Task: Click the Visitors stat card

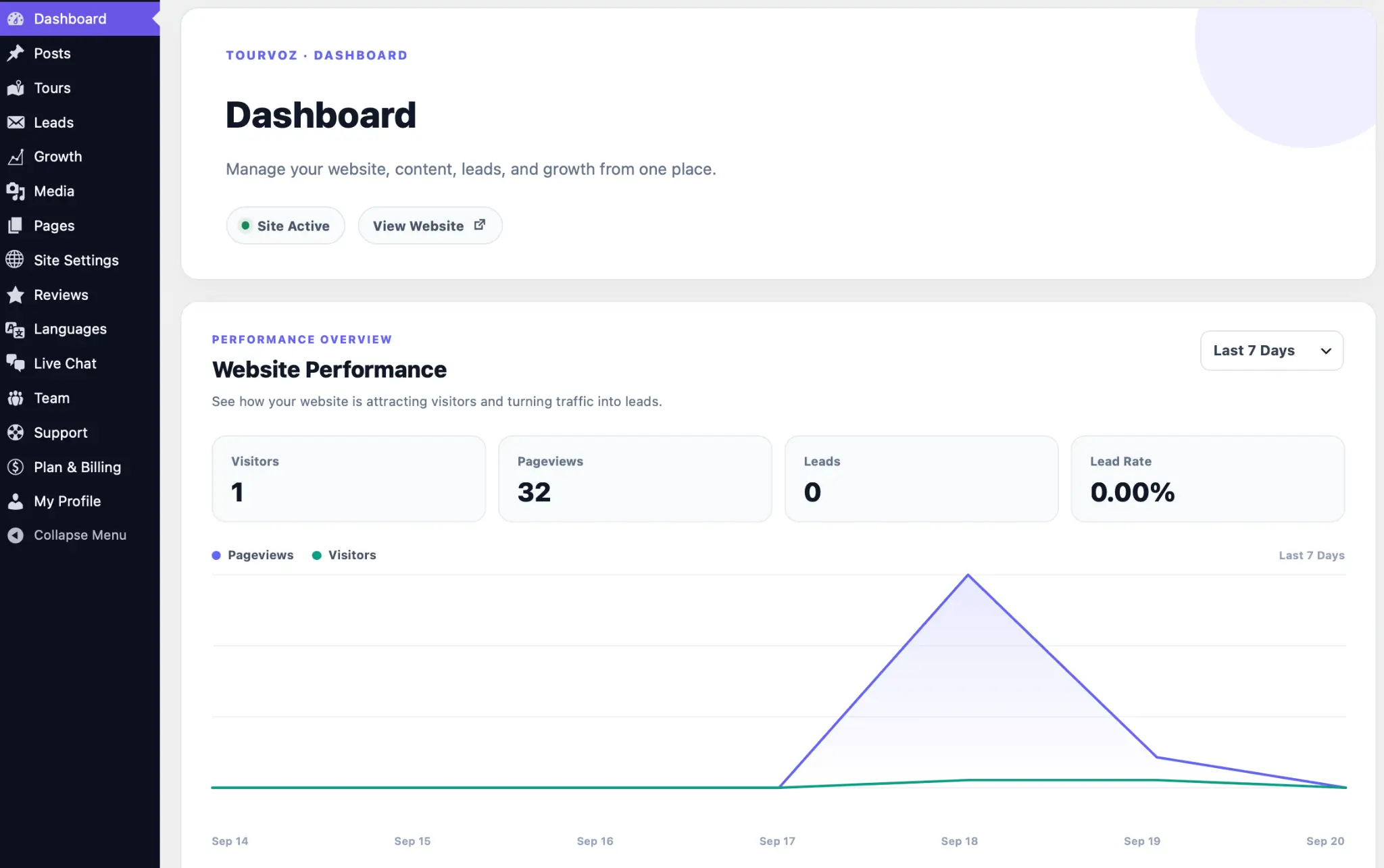Action: 349,479
